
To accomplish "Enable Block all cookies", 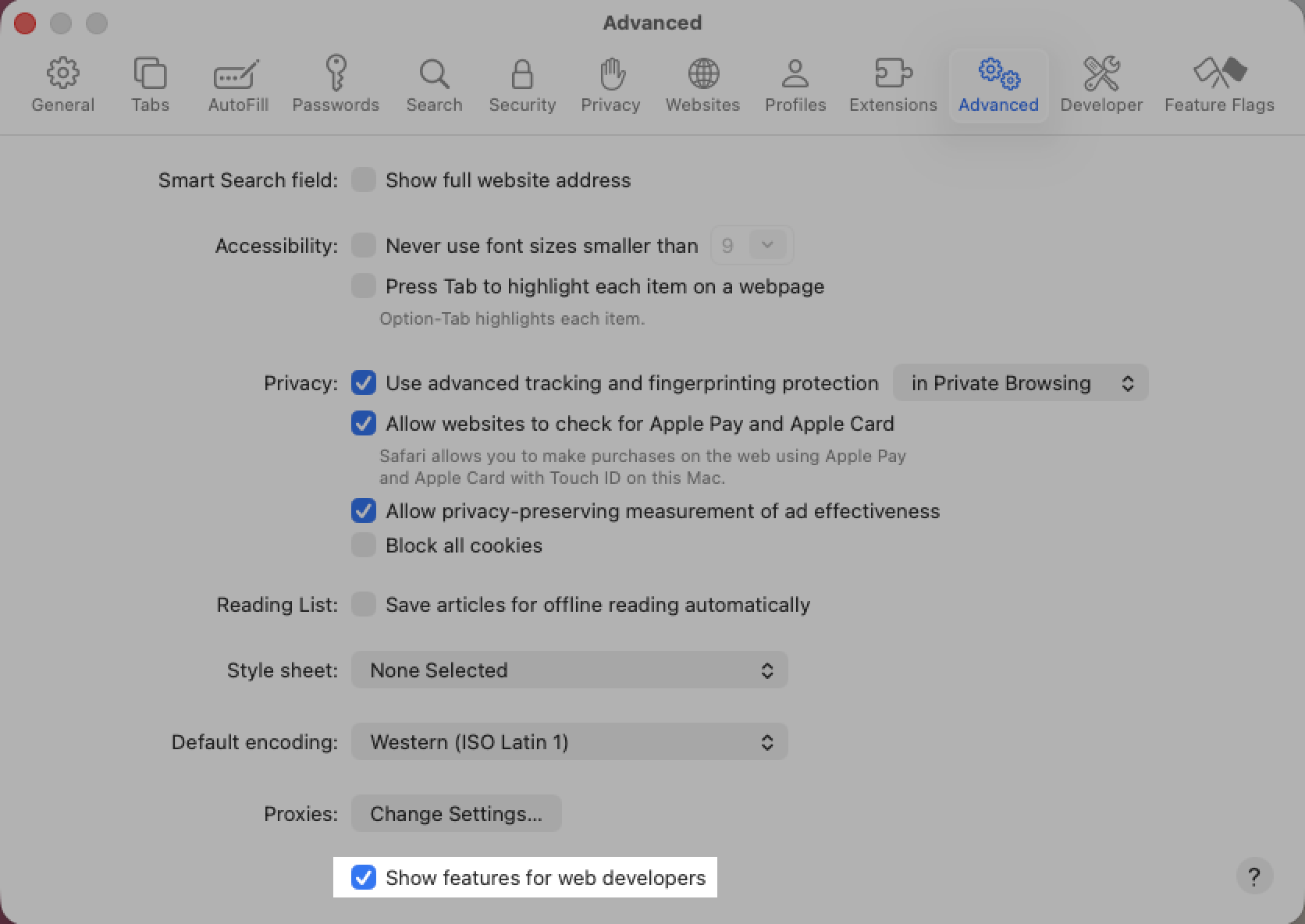I will tap(364, 546).
